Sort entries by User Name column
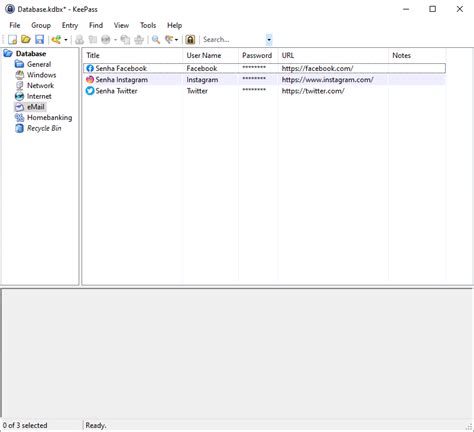This screenshot has width=474, height=432. point(211,55)
